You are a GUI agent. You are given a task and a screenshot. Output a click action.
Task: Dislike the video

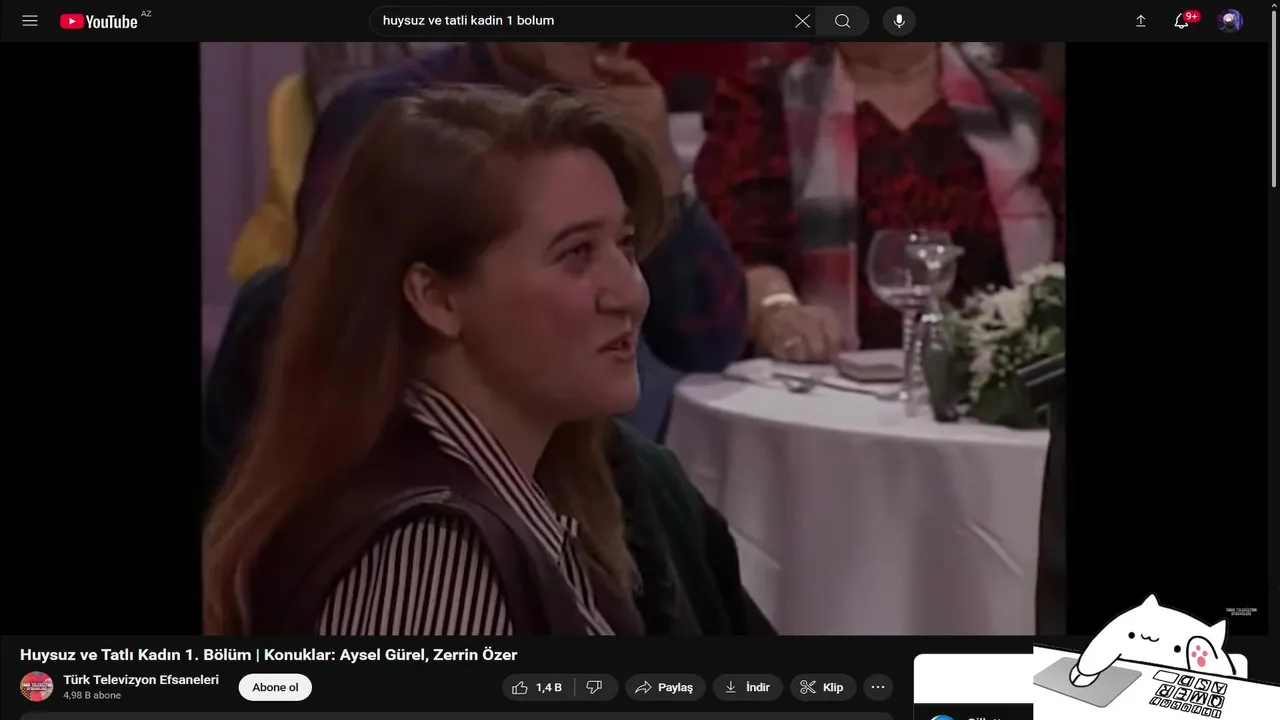pyautogui.click(x=594, y=688)
